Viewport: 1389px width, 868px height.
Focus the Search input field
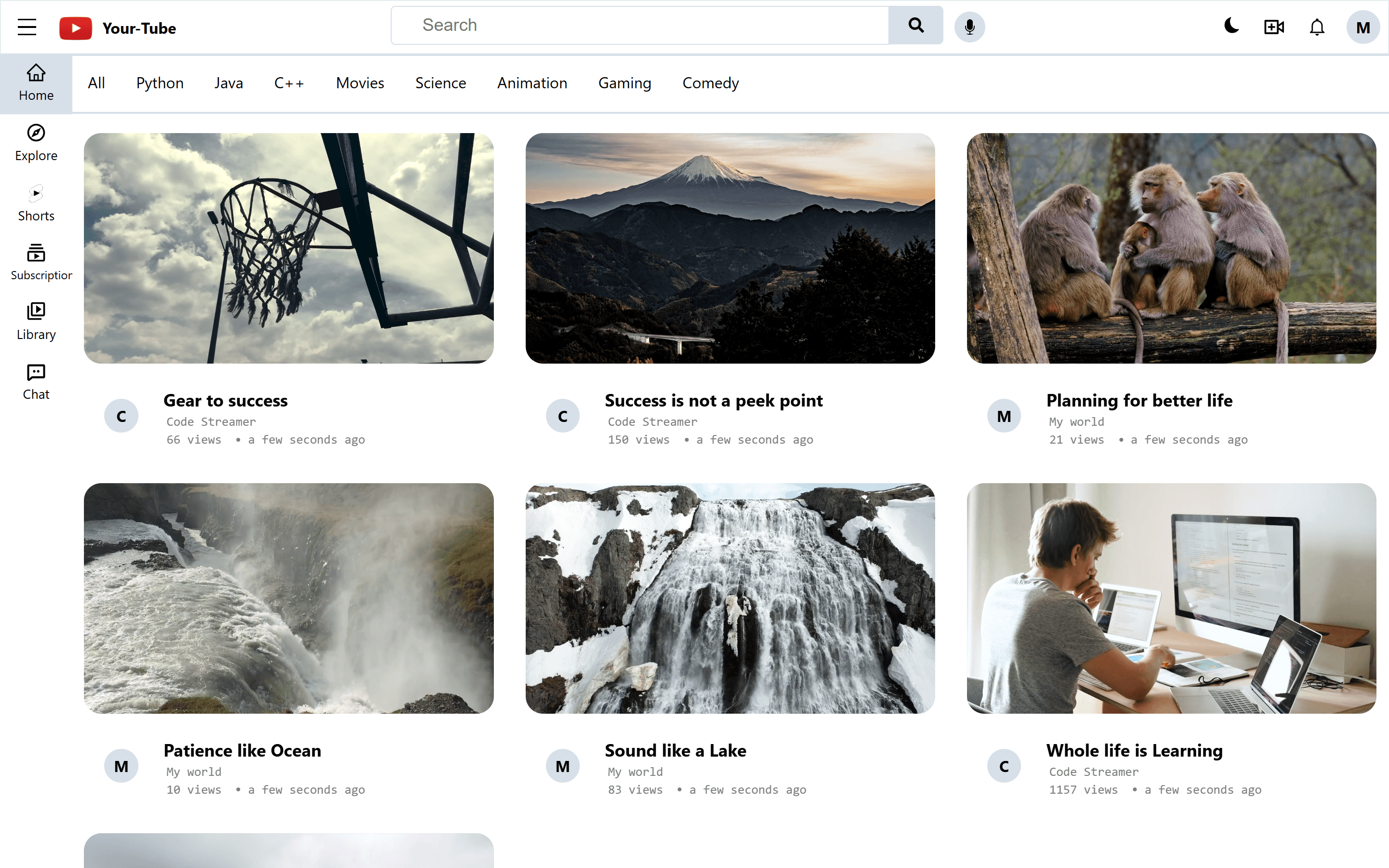pyautogui.click(x=640, y=25)
